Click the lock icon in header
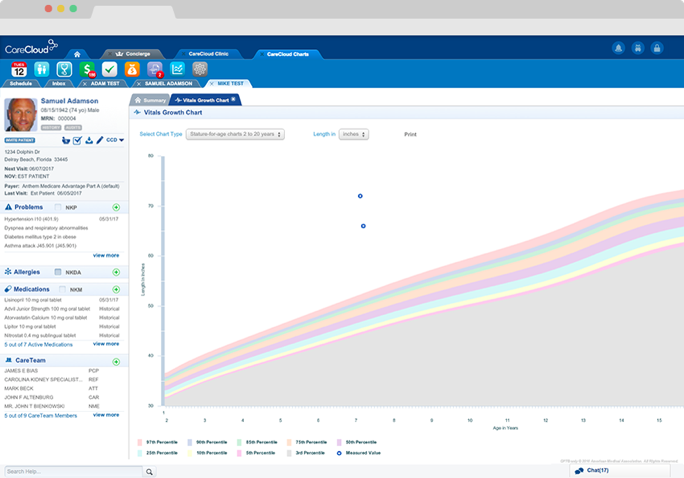 click(x=657, y=48)
